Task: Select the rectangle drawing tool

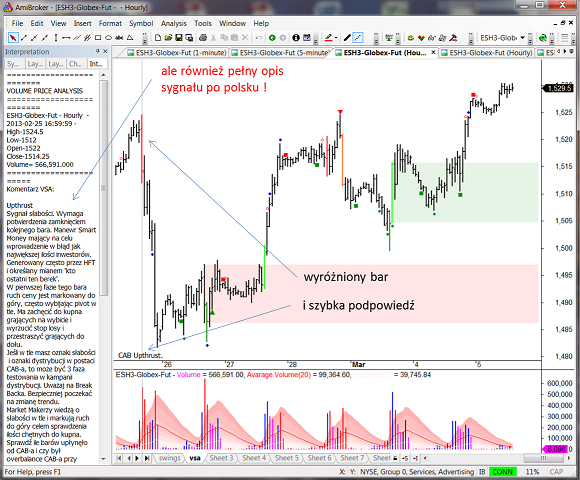Action: (98, 38)
